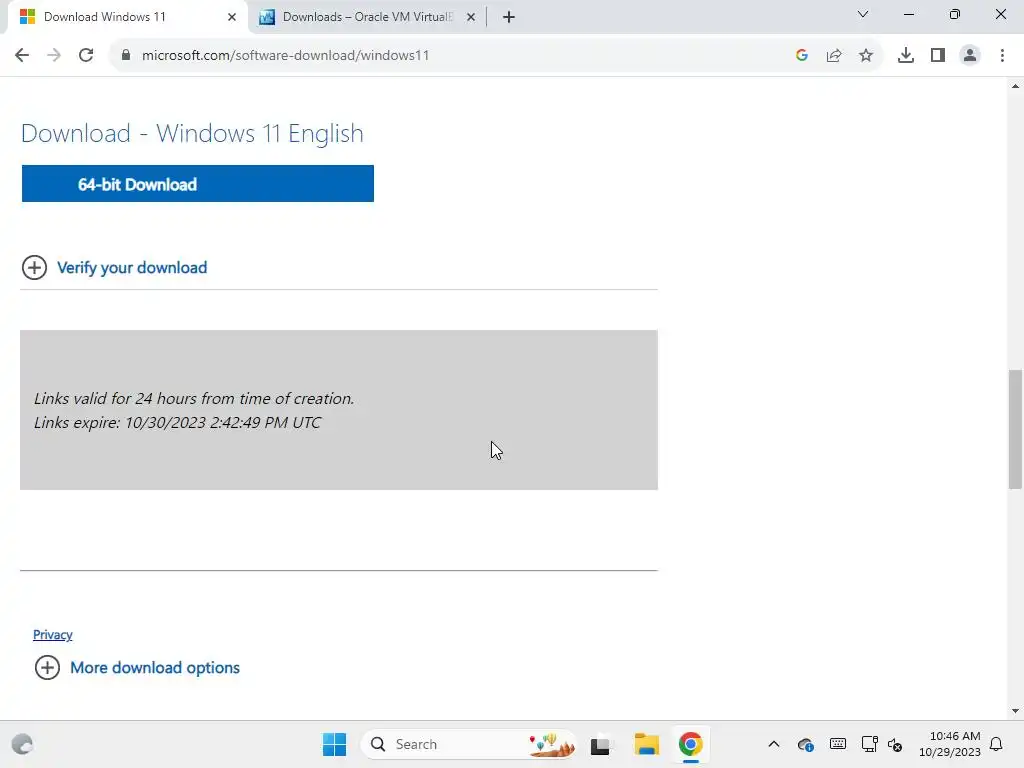Share this page using the share icon
The image size is (1024, 768).
coord(834,56)
